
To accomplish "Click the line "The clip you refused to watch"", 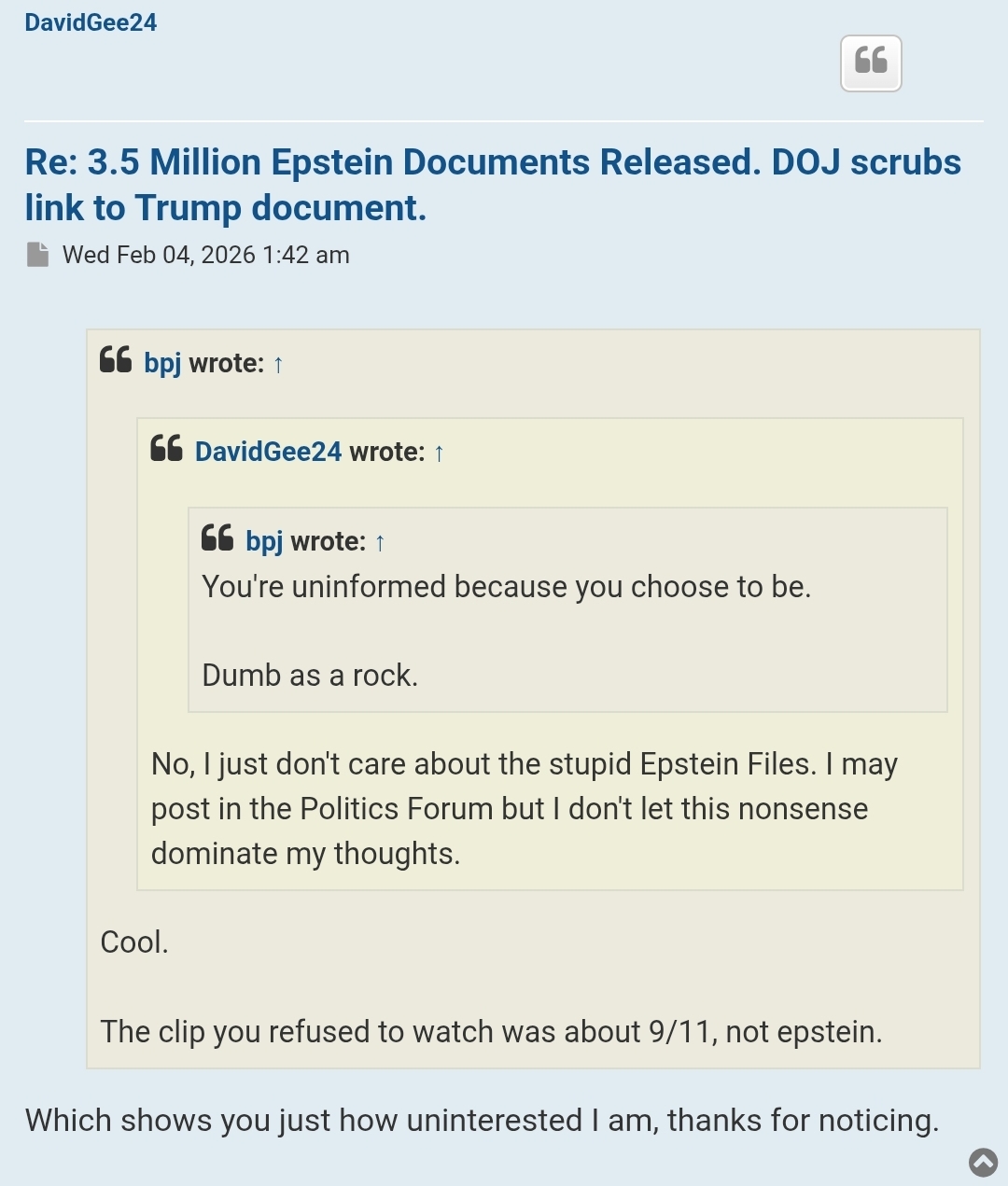I will (x=491, y=1031).
